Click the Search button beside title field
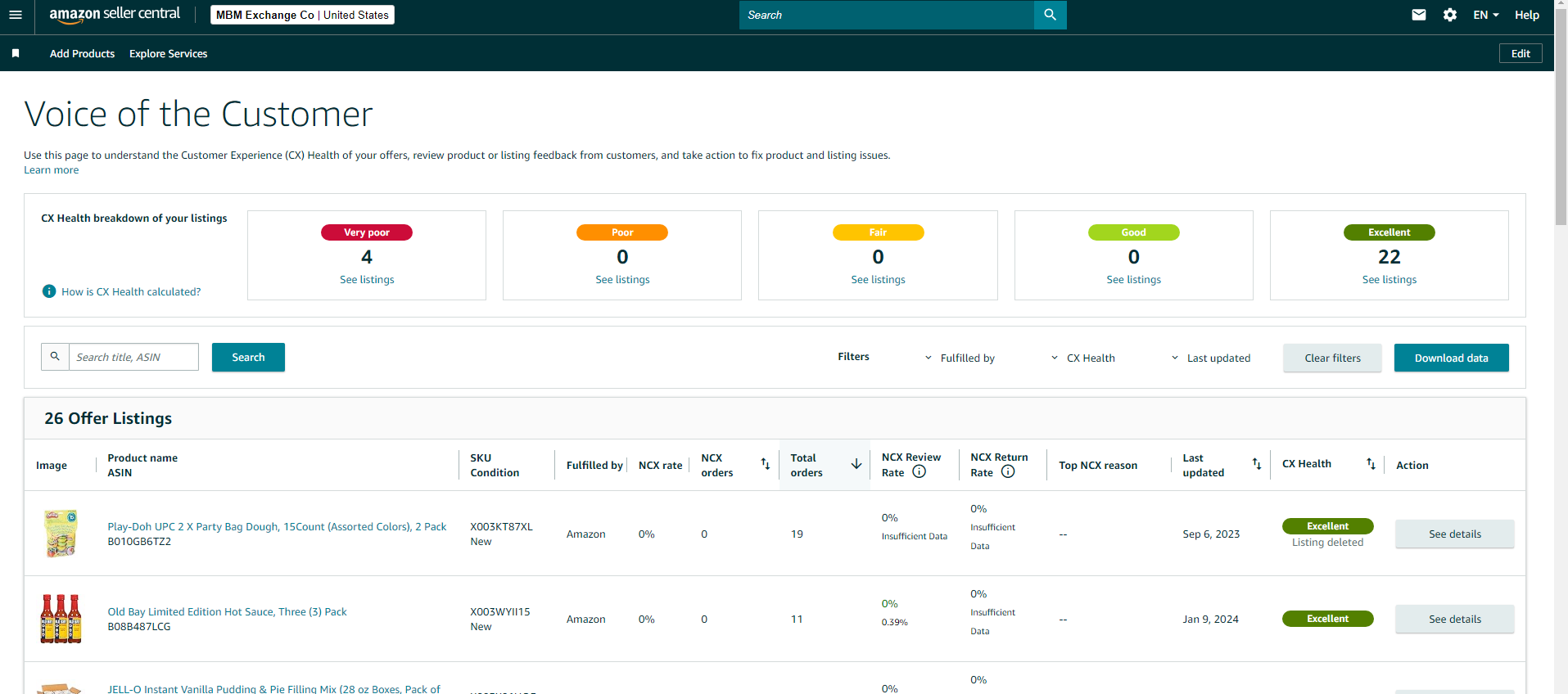Image resolution: width=1568 pixels, height=694 pixels. (x=248, y=357)
